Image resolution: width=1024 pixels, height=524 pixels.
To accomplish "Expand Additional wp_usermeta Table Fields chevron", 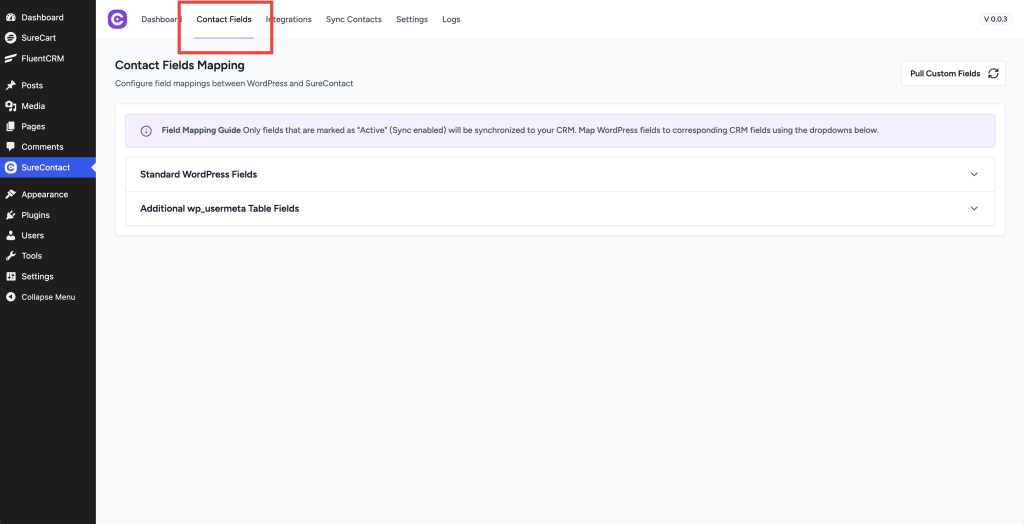I will 974,208.
